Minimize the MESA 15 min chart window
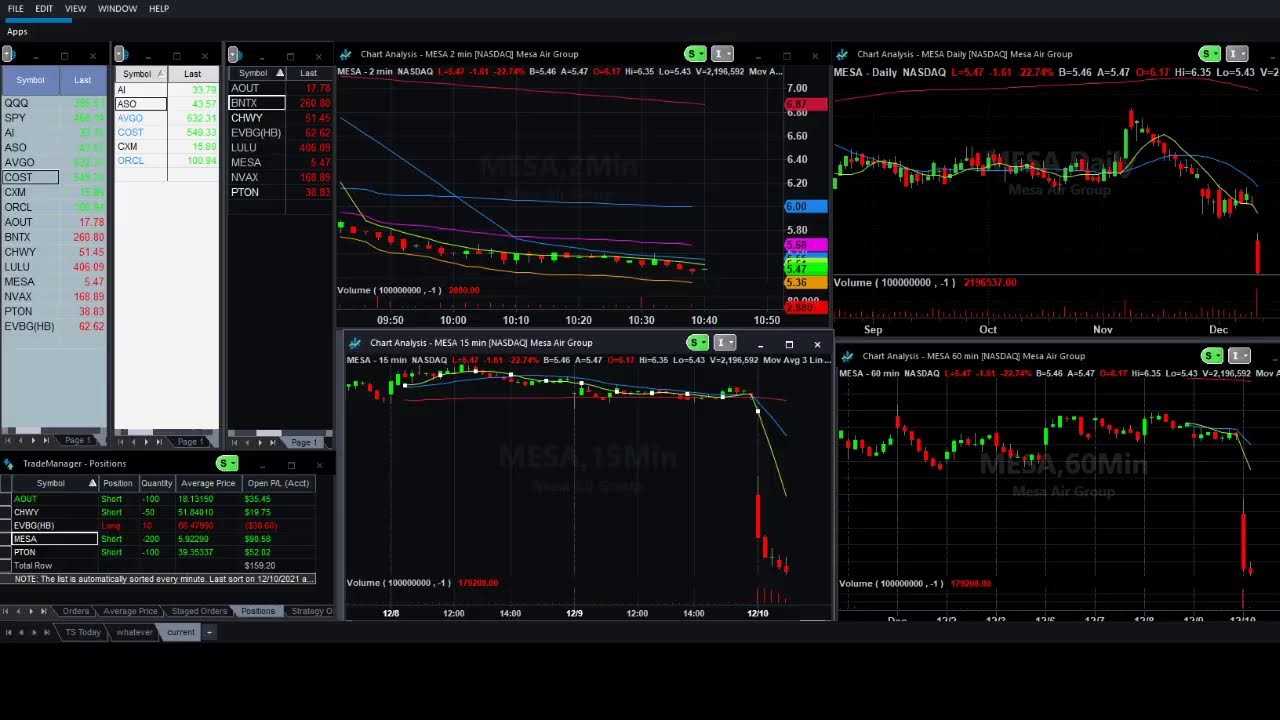The width and height of the screenshot is (1280, 720). click(761, 344)
